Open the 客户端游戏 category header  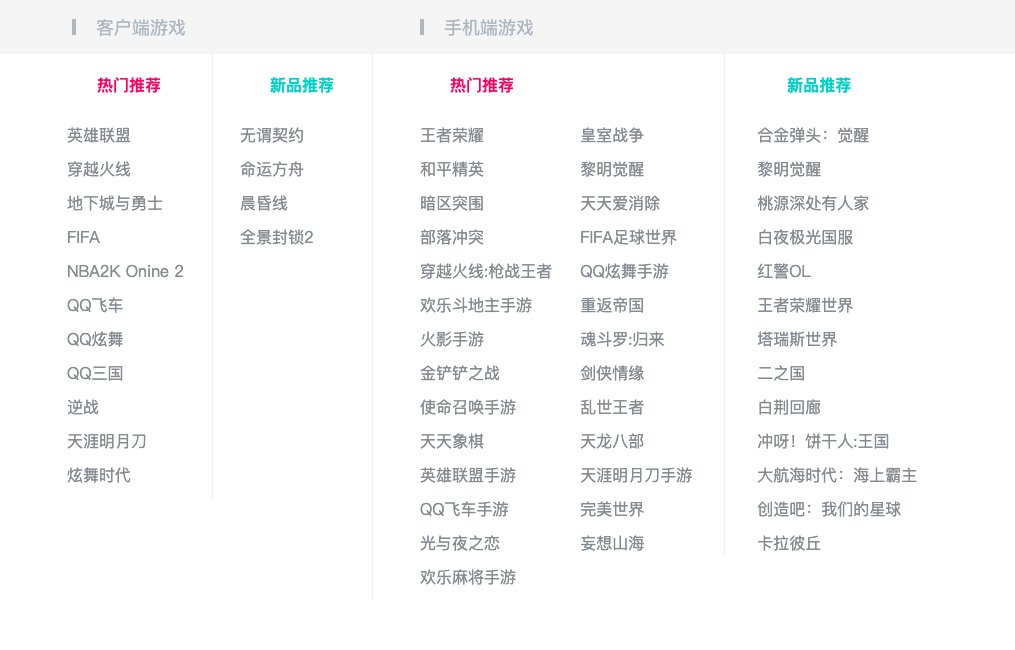(x=140, y=28)
